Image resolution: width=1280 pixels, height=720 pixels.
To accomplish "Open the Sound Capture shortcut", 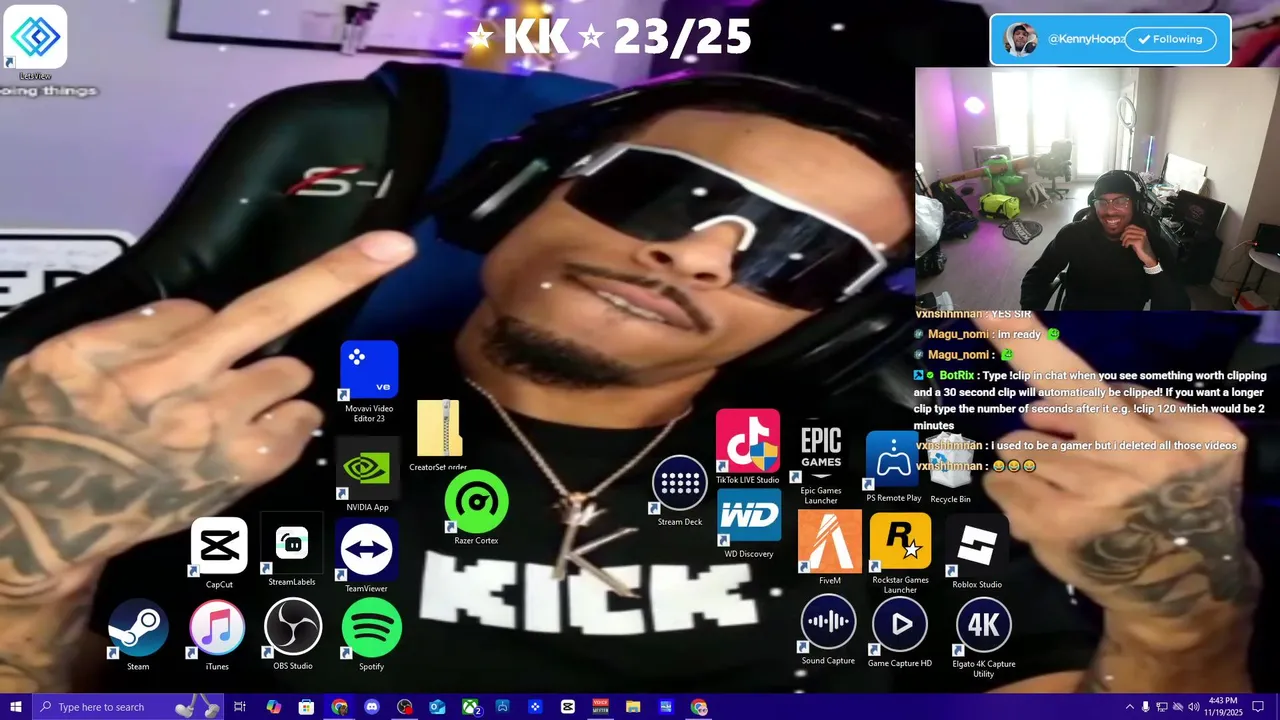I will point(828,630).
